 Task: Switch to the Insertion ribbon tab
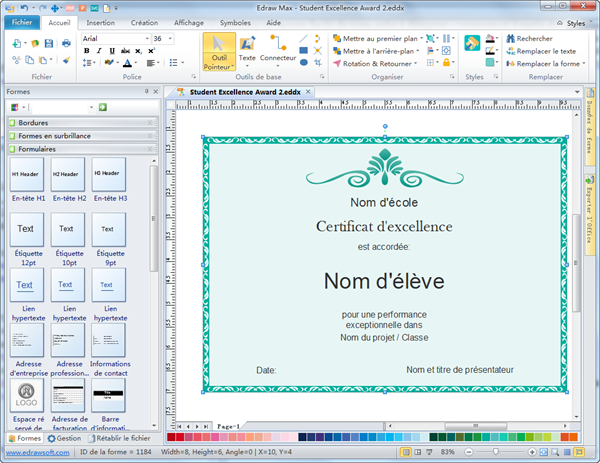point(100,21)
